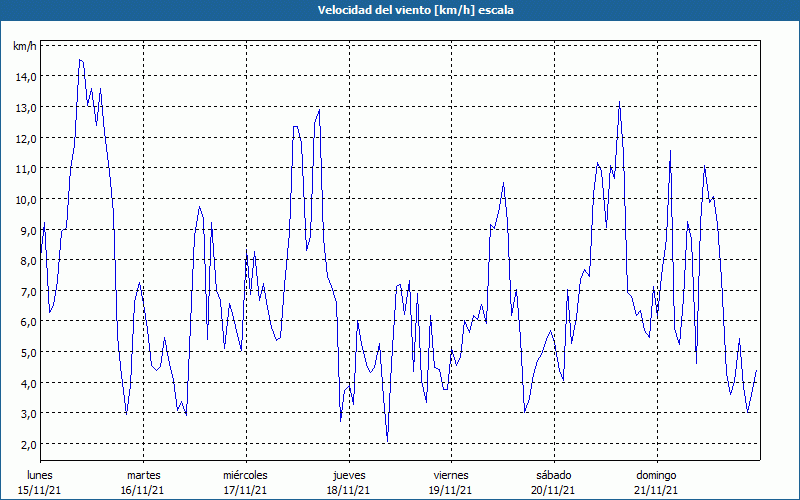Image resolution: width=800 pixels, height=500 pixels.
Task: Click the 20/11/21 date label
Action: (x=554, y=490)
